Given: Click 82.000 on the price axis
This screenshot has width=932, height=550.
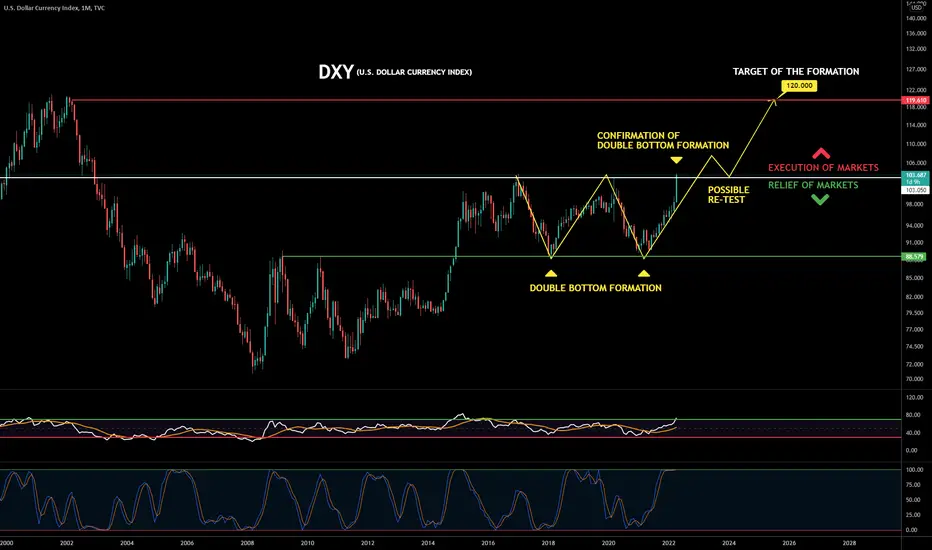Looking at the screenshot, I should pyautogui.click(x=916, y=297).
